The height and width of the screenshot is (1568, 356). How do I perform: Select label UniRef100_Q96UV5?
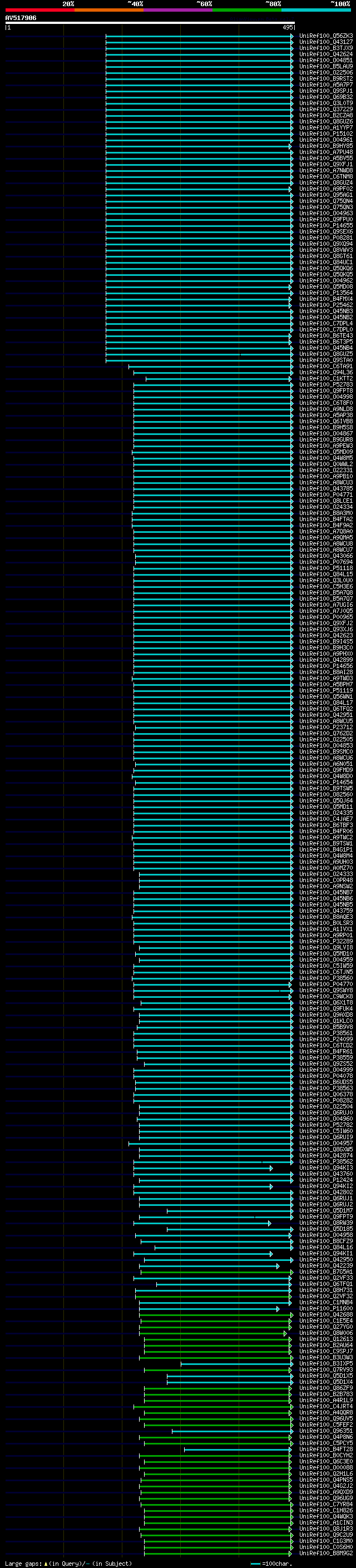click(325, 1419)
